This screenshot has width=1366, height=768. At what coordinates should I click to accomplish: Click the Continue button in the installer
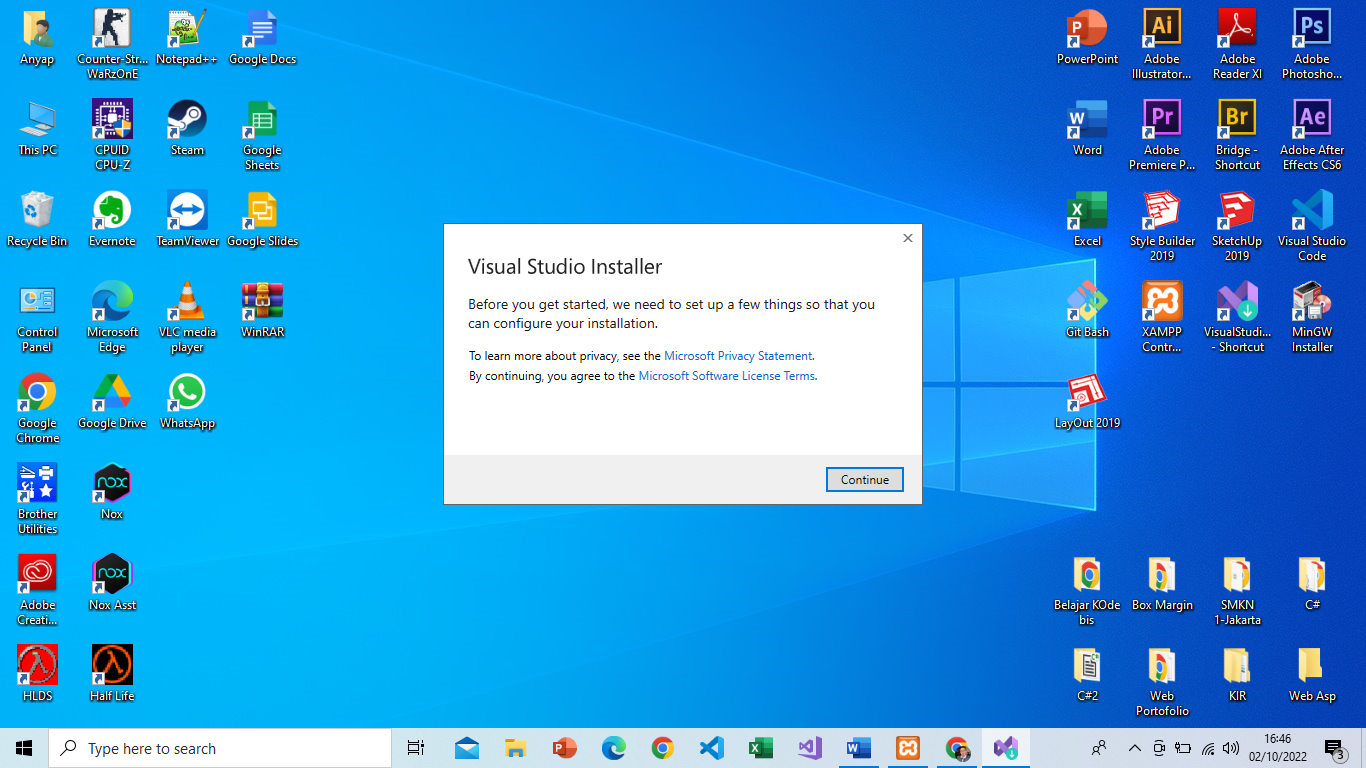pyautogui.click(x=865, y=480)
